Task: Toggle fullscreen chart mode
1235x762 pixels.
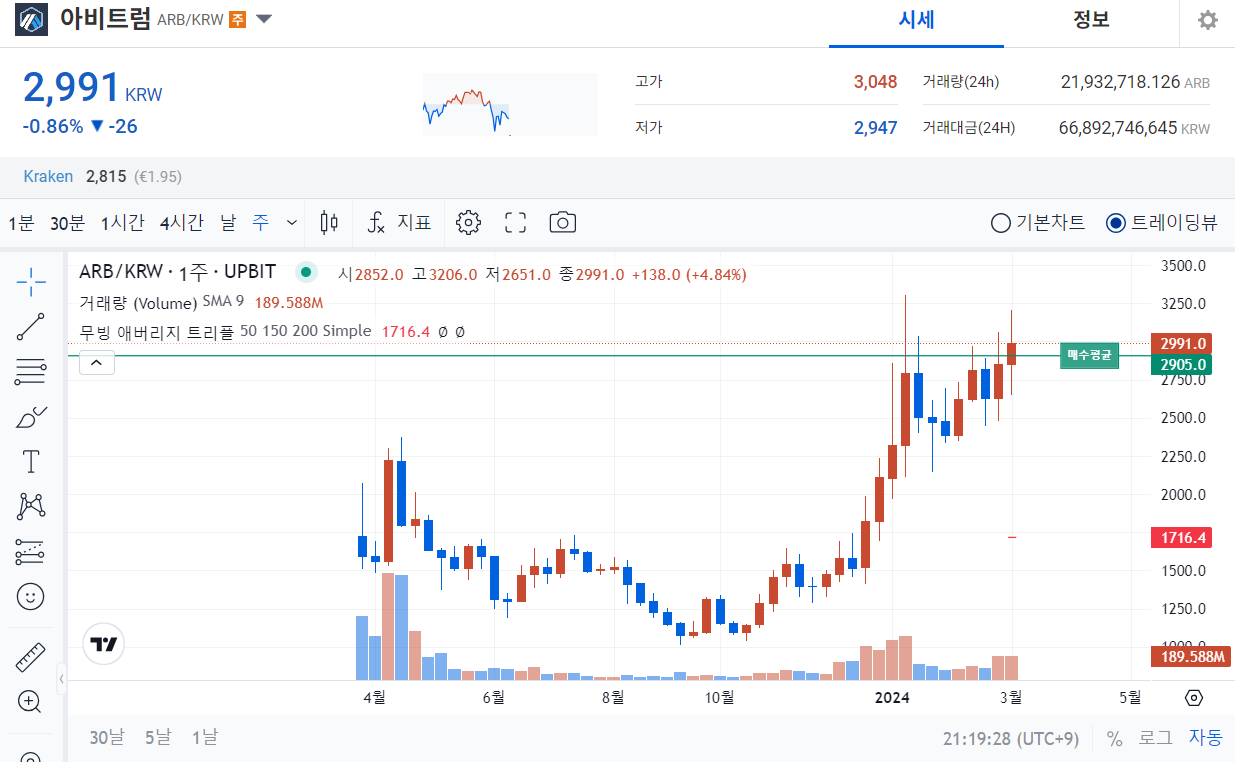Action: tap(515, 222)
